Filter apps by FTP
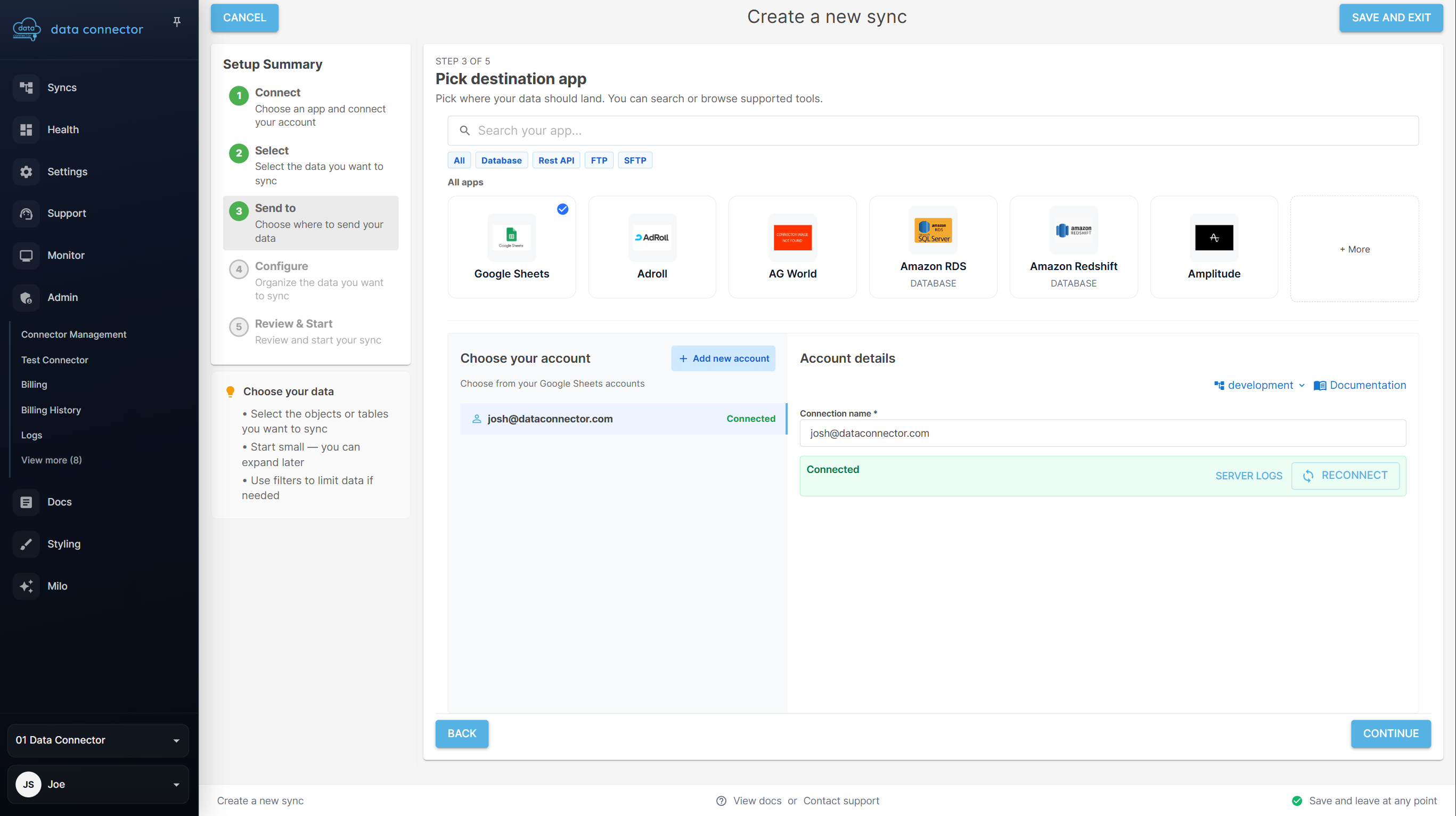The image size is (1456, 816). click(599, 160)
